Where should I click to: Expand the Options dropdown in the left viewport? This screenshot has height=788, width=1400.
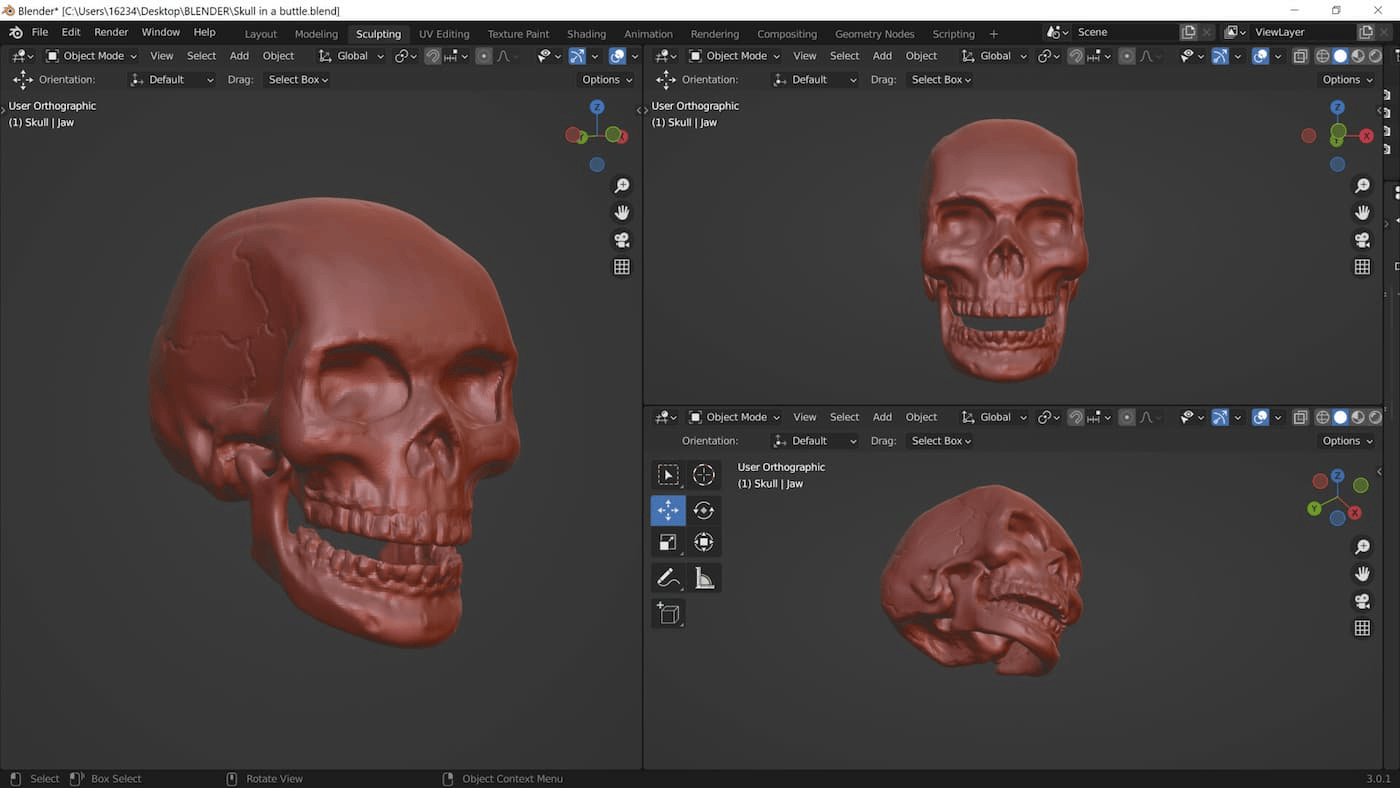coord(606,79)
